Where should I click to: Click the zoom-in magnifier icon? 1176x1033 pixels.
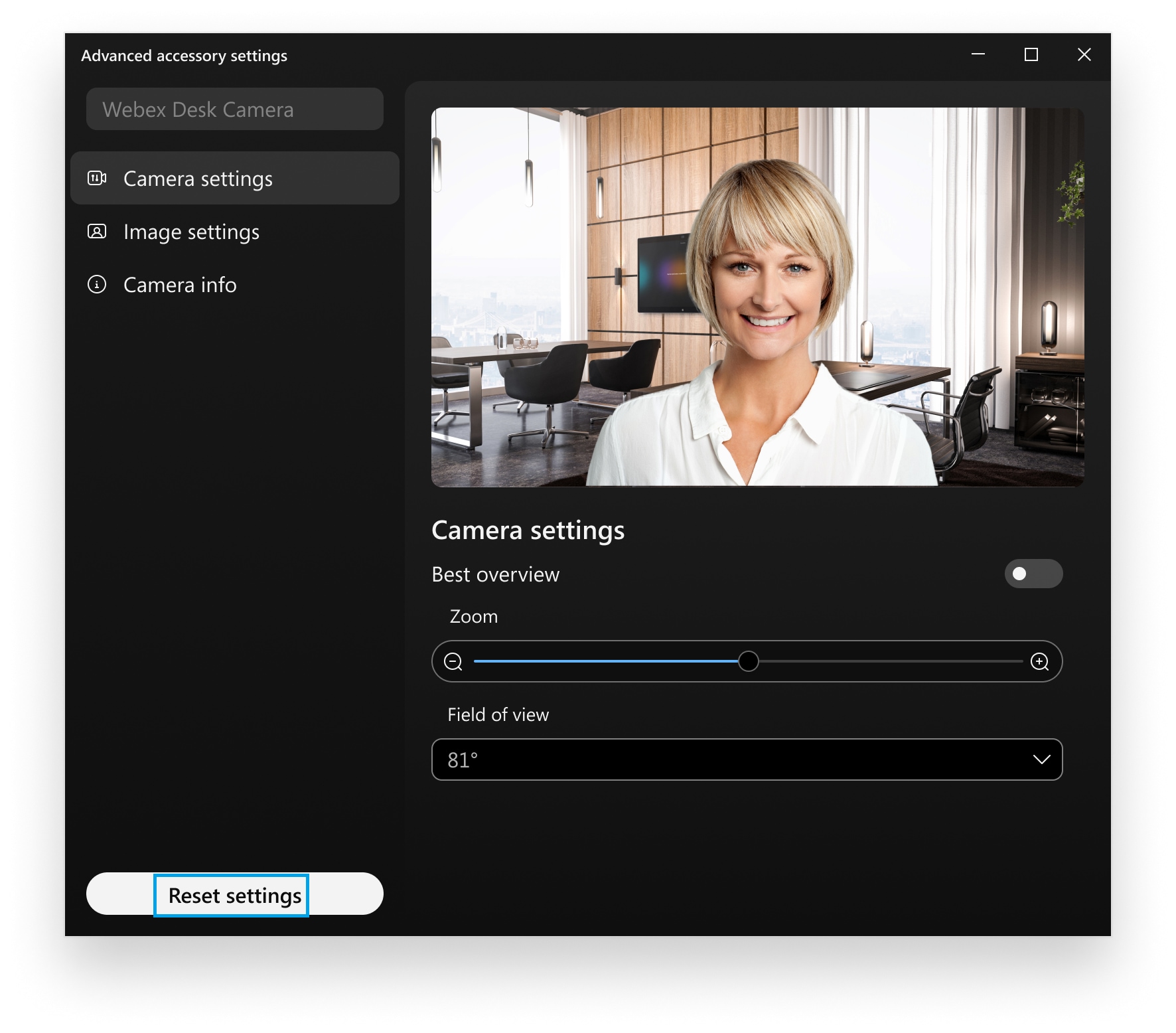(x=1041, y=661)
